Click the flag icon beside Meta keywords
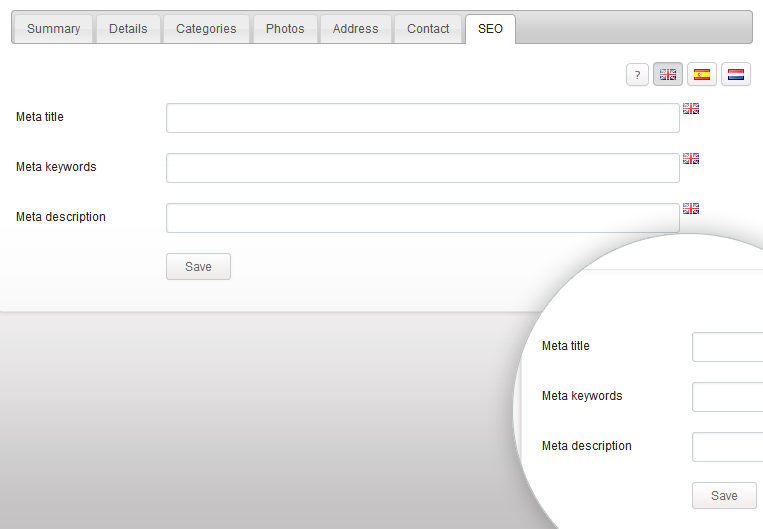The width and height of the screenshot is (763, 529). click(691, 159)
